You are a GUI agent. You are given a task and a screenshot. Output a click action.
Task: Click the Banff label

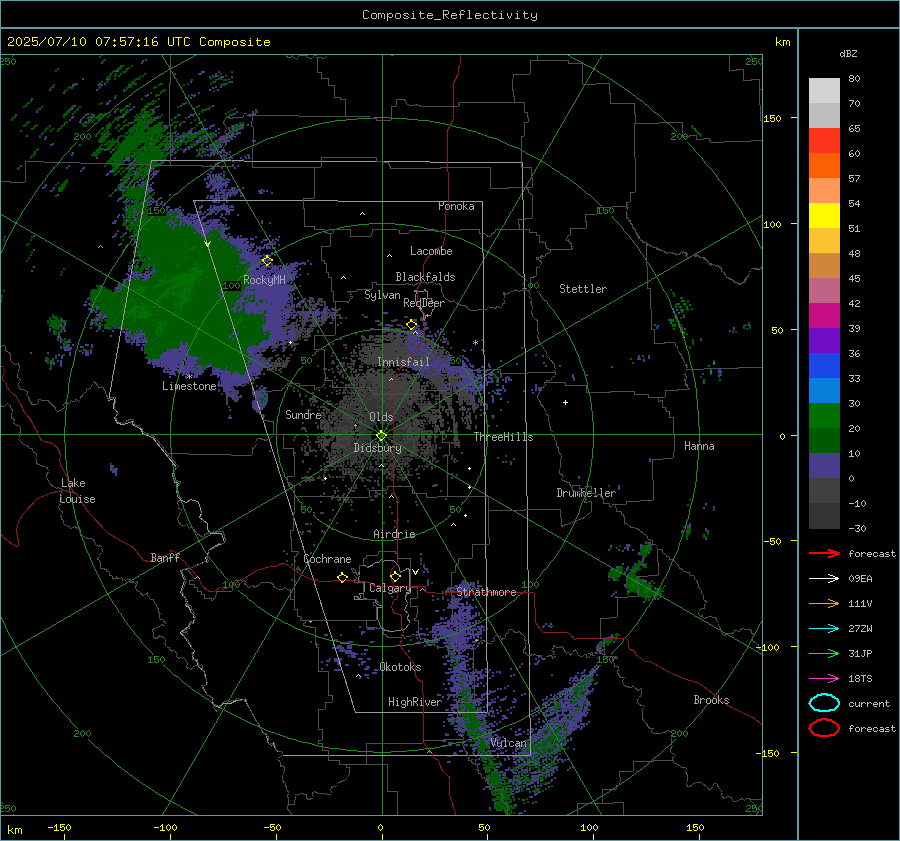(165, 557)
